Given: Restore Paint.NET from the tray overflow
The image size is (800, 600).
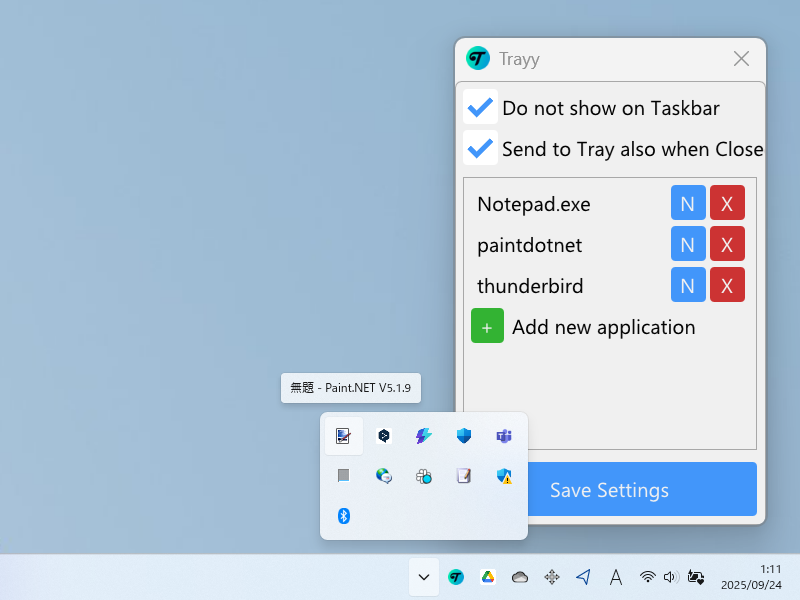Looking at the screenshot, I should [x=343, y=436].
